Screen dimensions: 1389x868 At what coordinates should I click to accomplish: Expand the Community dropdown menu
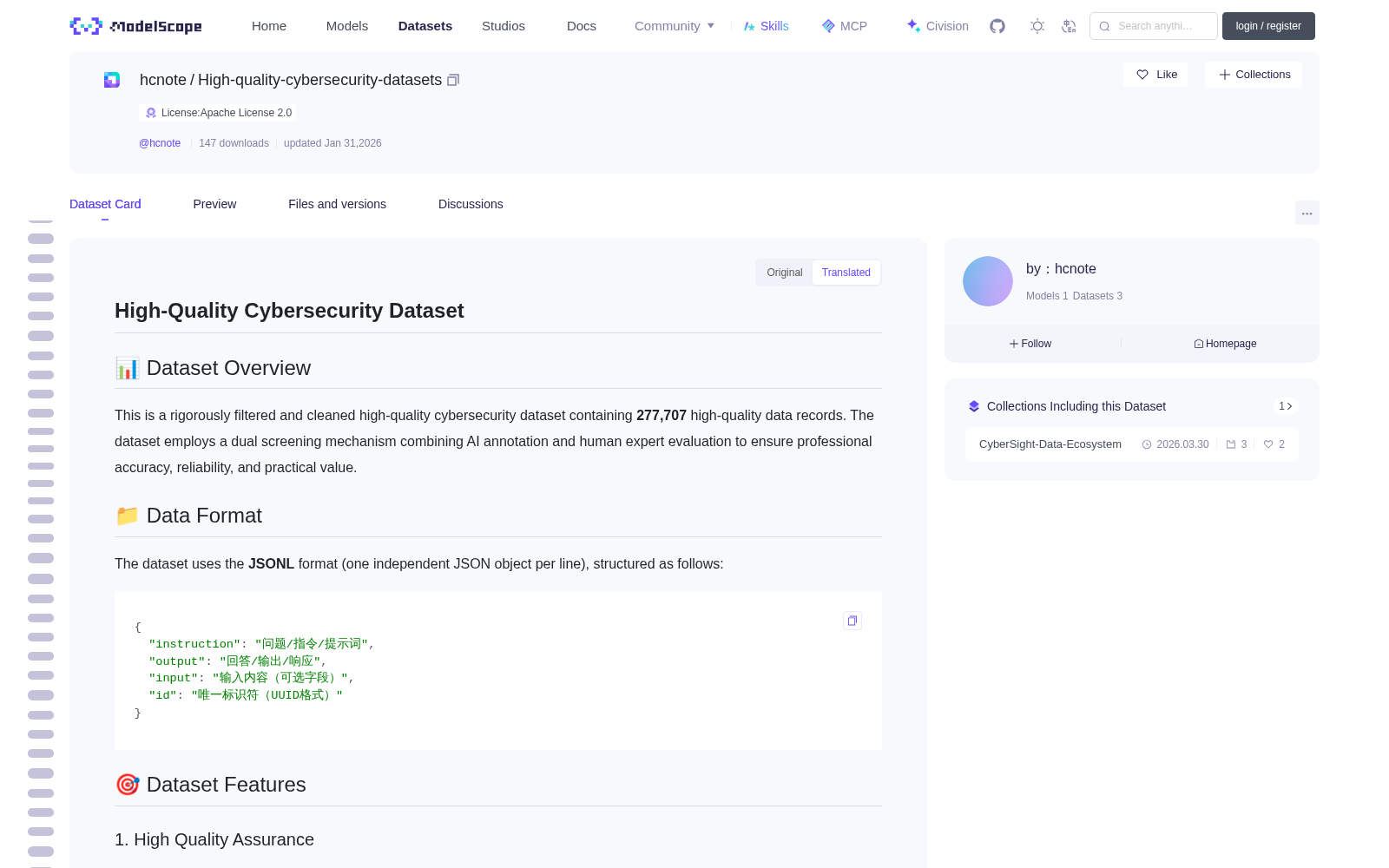point(675,26)
